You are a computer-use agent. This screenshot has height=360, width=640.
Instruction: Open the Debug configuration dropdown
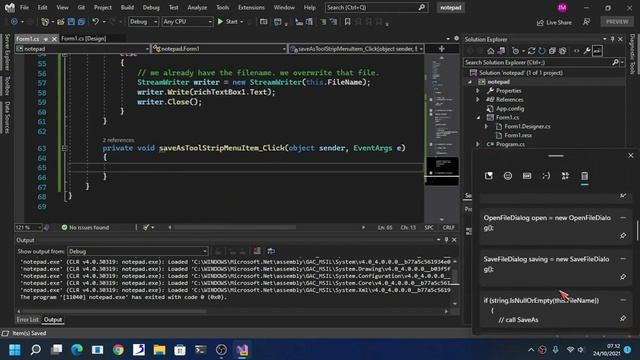point(143,22)
